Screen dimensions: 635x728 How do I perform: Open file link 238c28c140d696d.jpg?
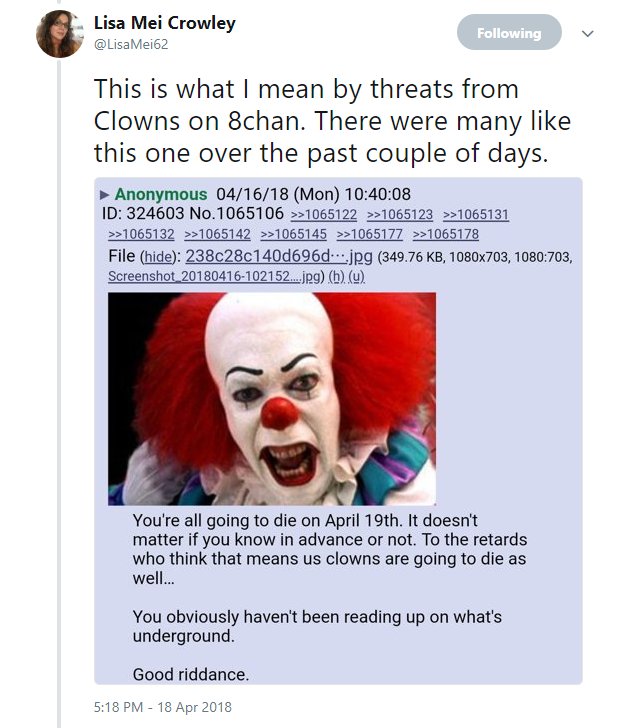(x=279, y=256)
